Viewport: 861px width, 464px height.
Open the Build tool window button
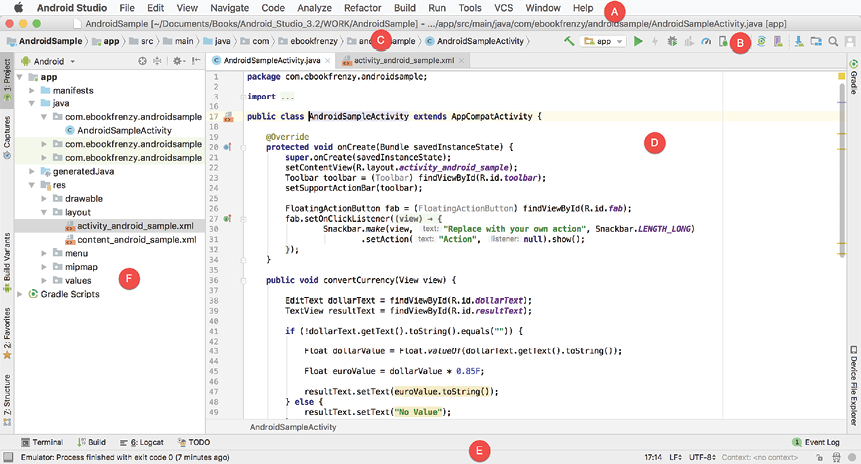point(92,442)
